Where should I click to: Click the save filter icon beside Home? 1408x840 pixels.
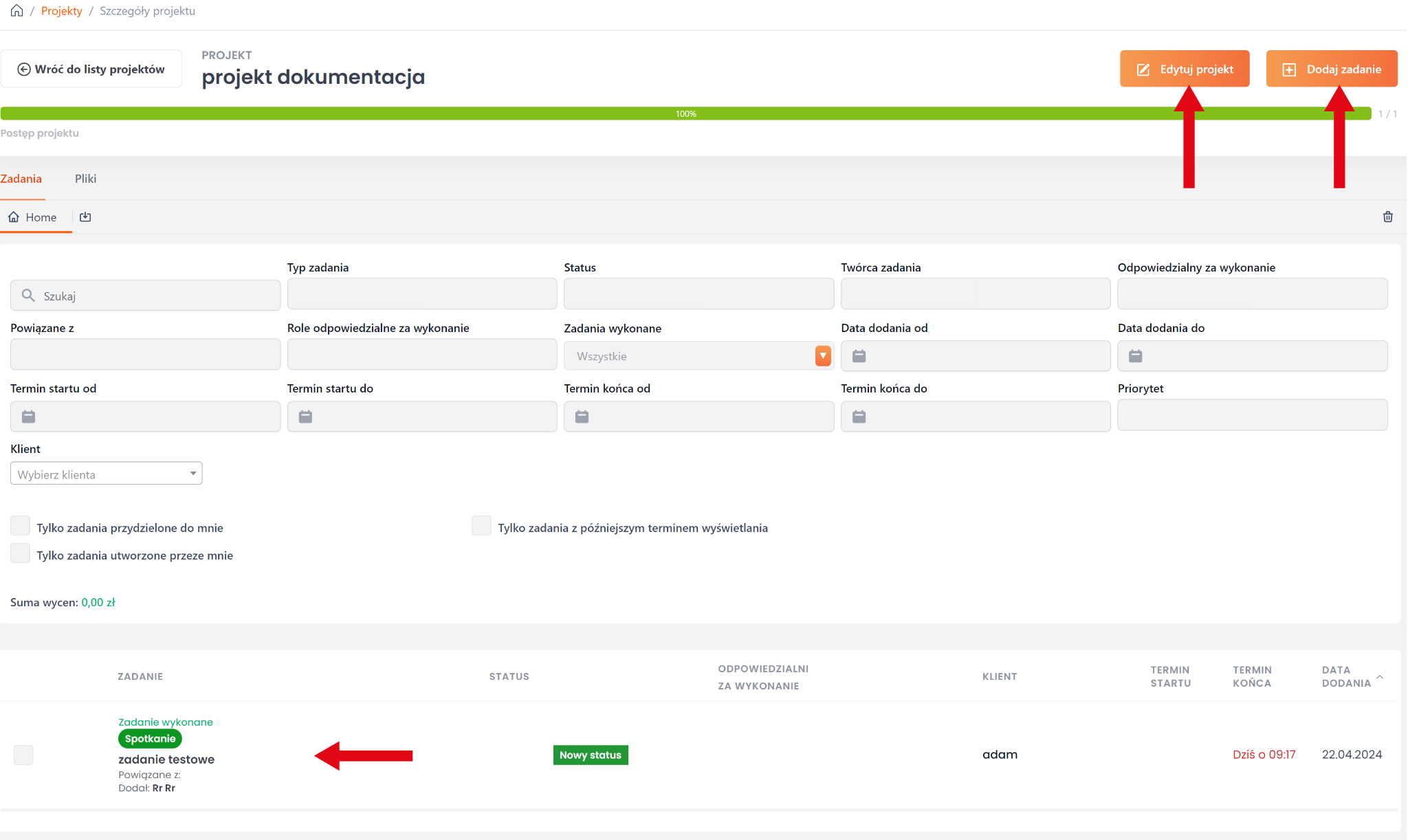click(x=85, y=217)
